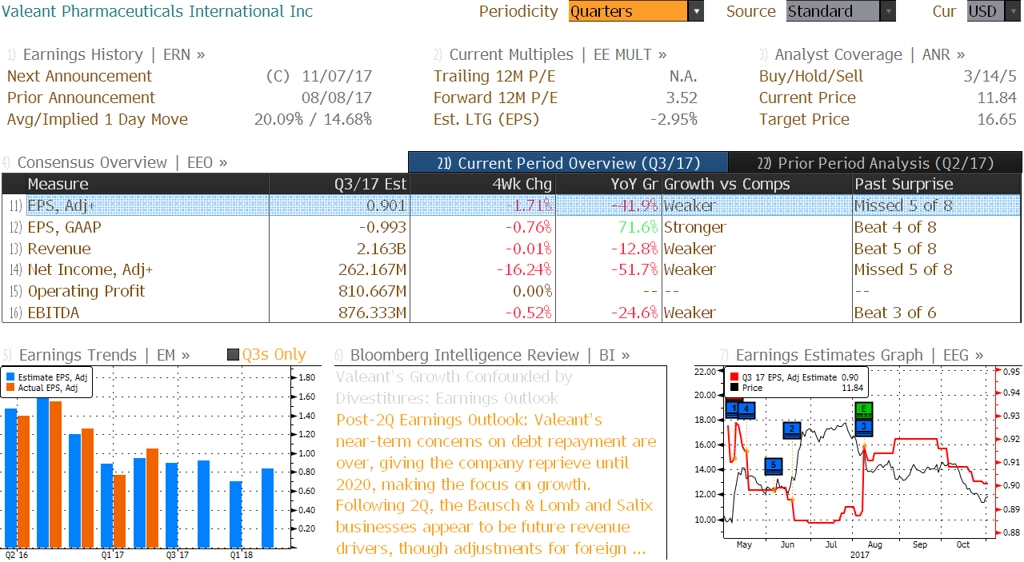The image size is (1024, 562).
Task: Click the 4Wk Chg column header
Action: pos(482,184)
